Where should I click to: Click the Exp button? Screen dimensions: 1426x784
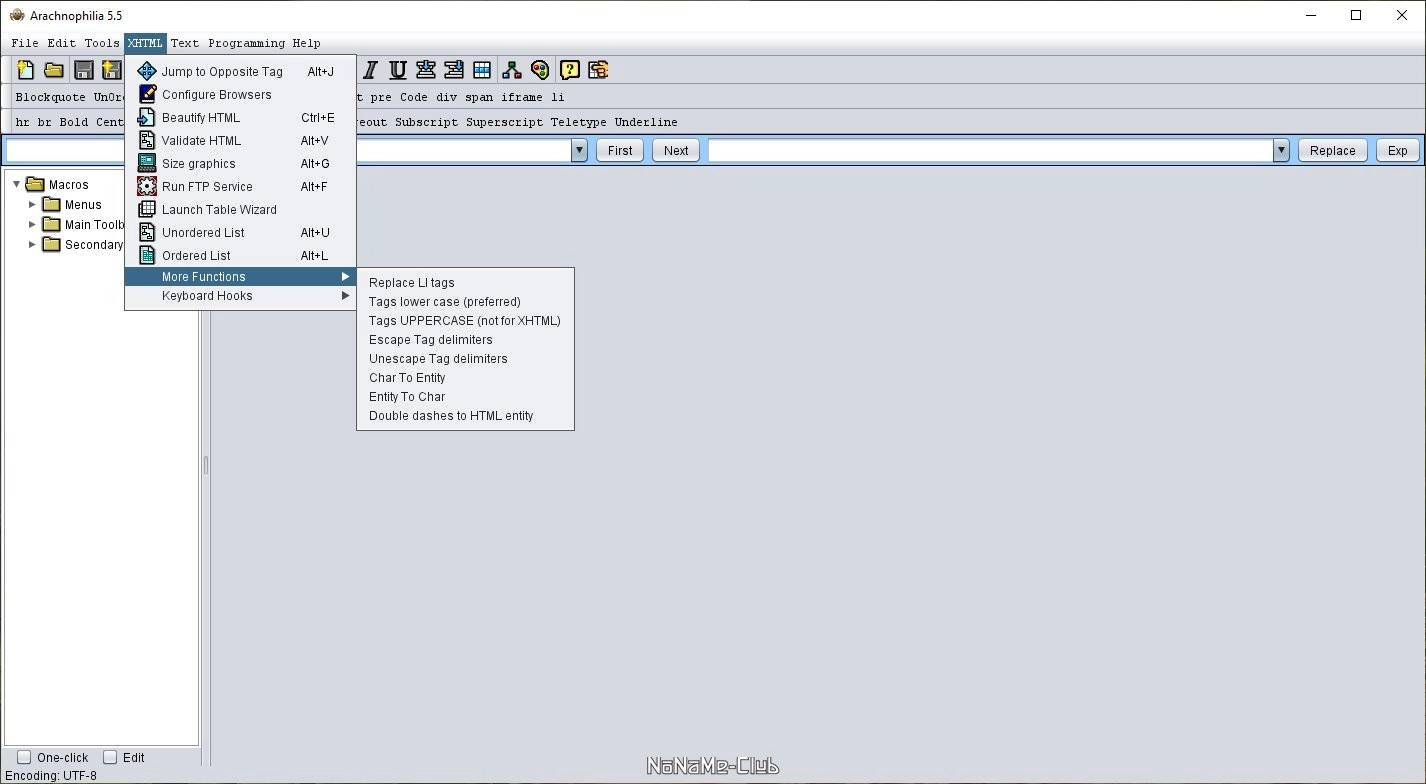tap(1397, 150)
